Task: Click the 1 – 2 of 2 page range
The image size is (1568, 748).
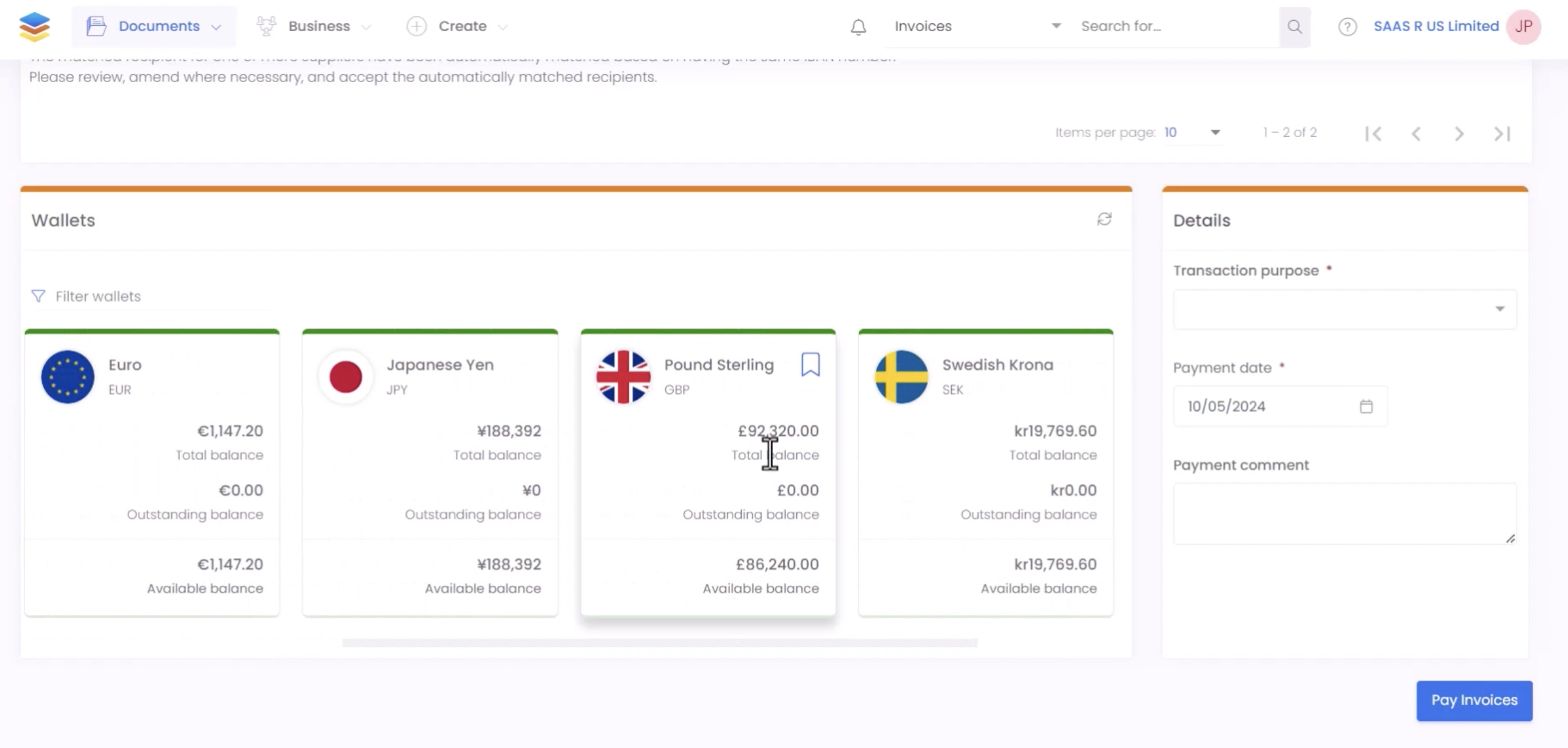Action: click(1290, 132)
